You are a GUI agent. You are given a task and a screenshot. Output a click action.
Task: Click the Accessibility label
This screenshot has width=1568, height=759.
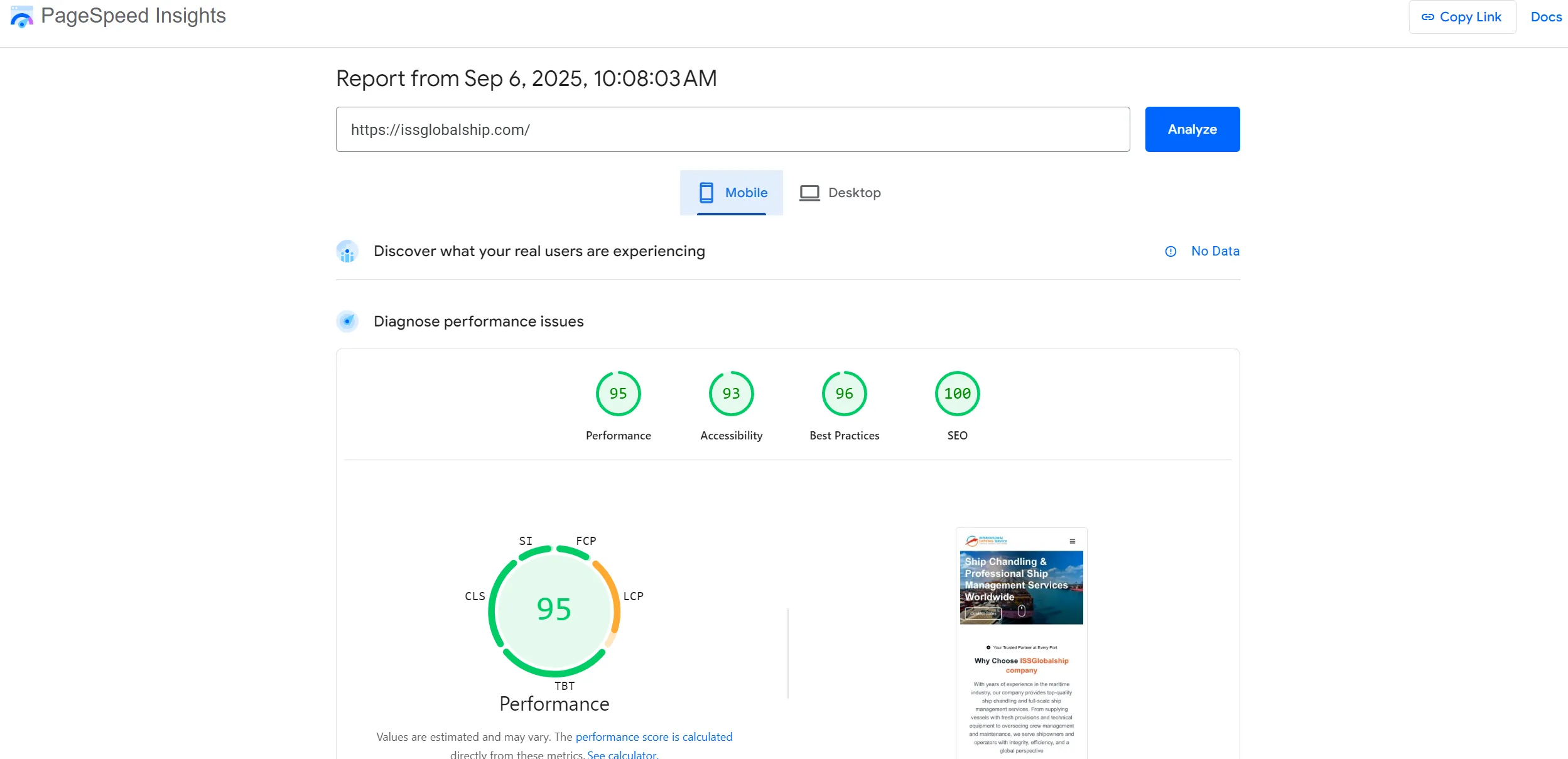coord(731,436)
